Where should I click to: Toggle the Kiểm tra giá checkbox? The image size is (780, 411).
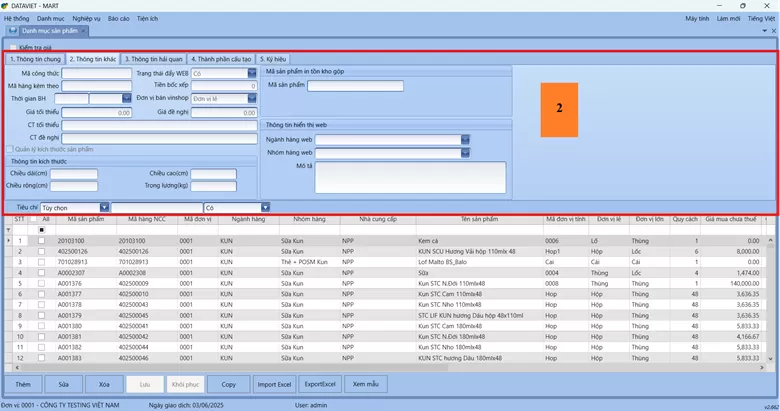[x=13, y=47]
